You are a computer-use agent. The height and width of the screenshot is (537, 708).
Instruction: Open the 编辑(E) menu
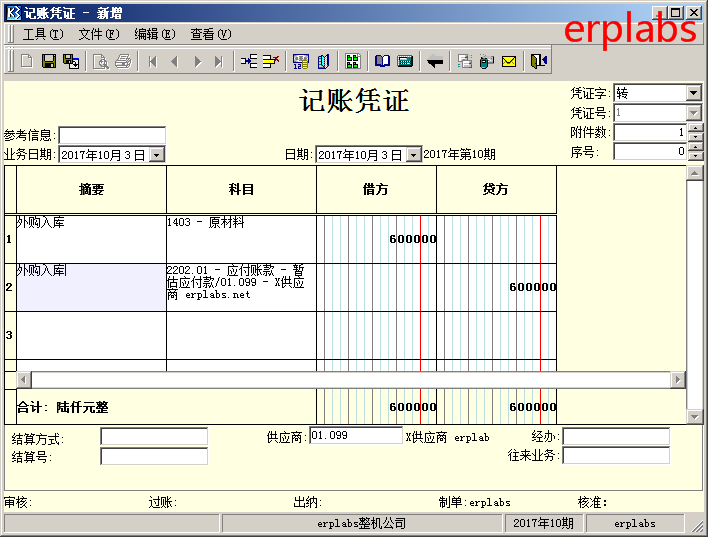point(155,34)
